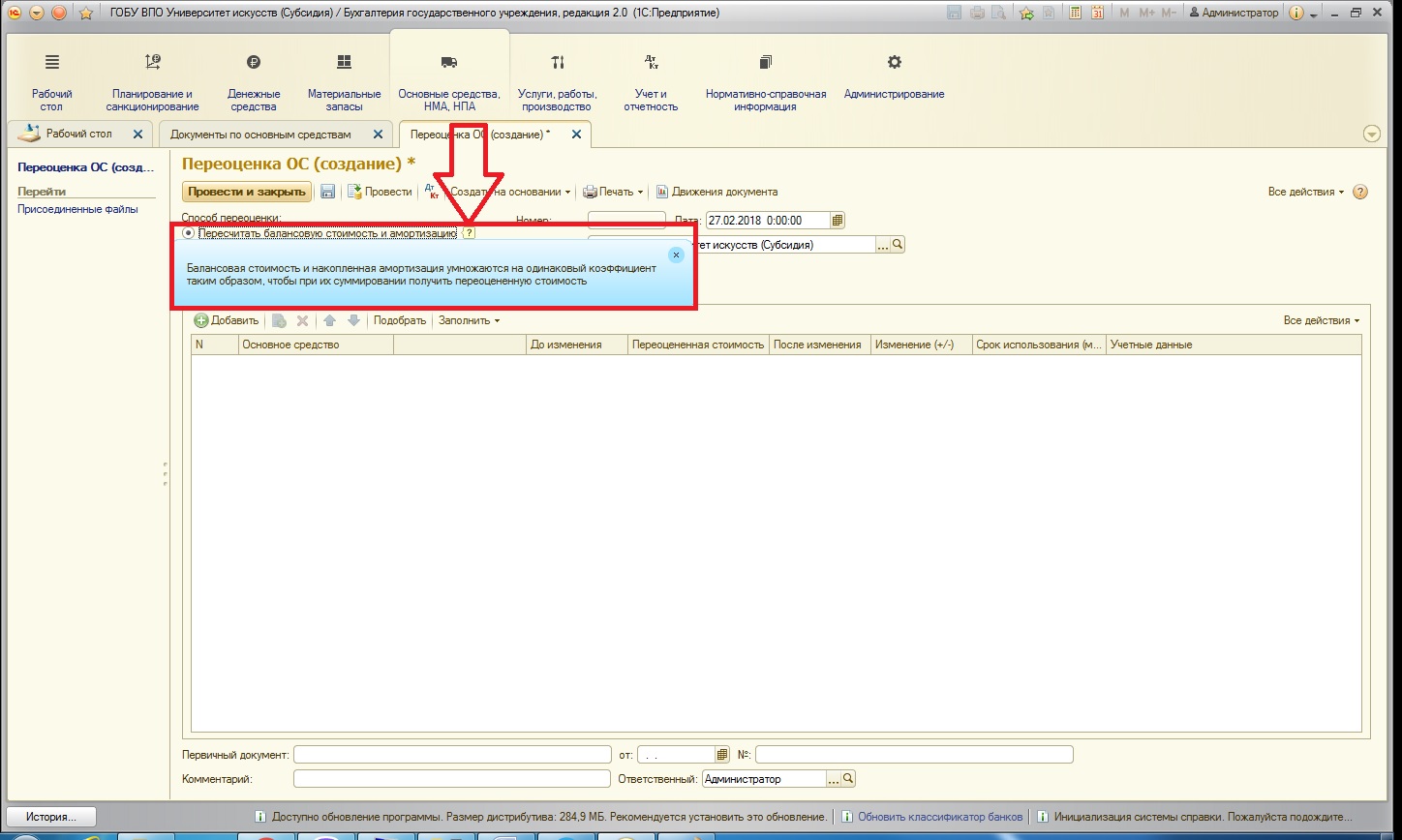Expand the Заполнить dropdown menu
The image size is (1402, 840).
(470, 320)
